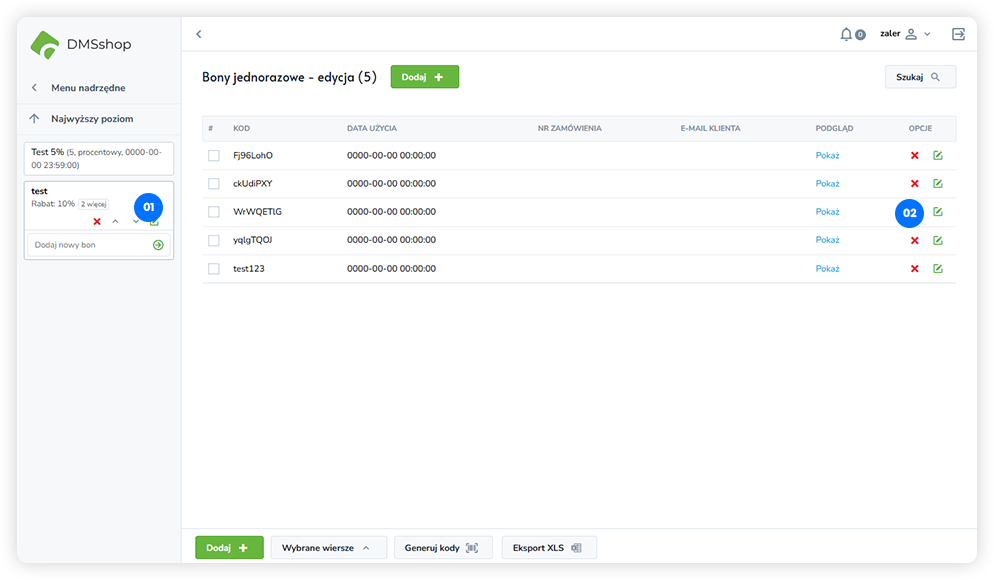Open the notifications bell
Viewport: 994px width, 580px height.
pos(847,34)
